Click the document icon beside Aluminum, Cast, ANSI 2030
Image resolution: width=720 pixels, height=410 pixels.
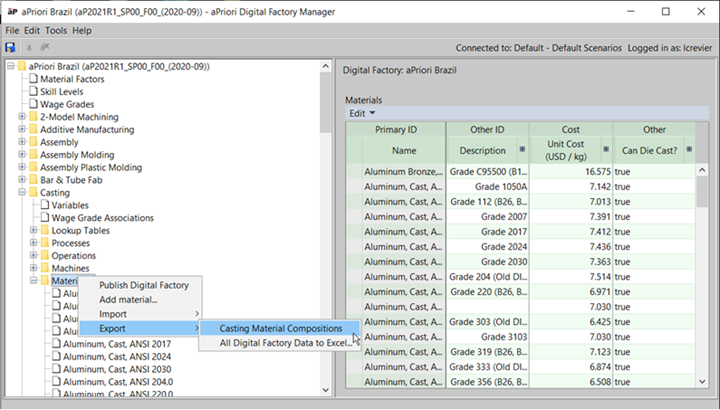coord(56,369)
